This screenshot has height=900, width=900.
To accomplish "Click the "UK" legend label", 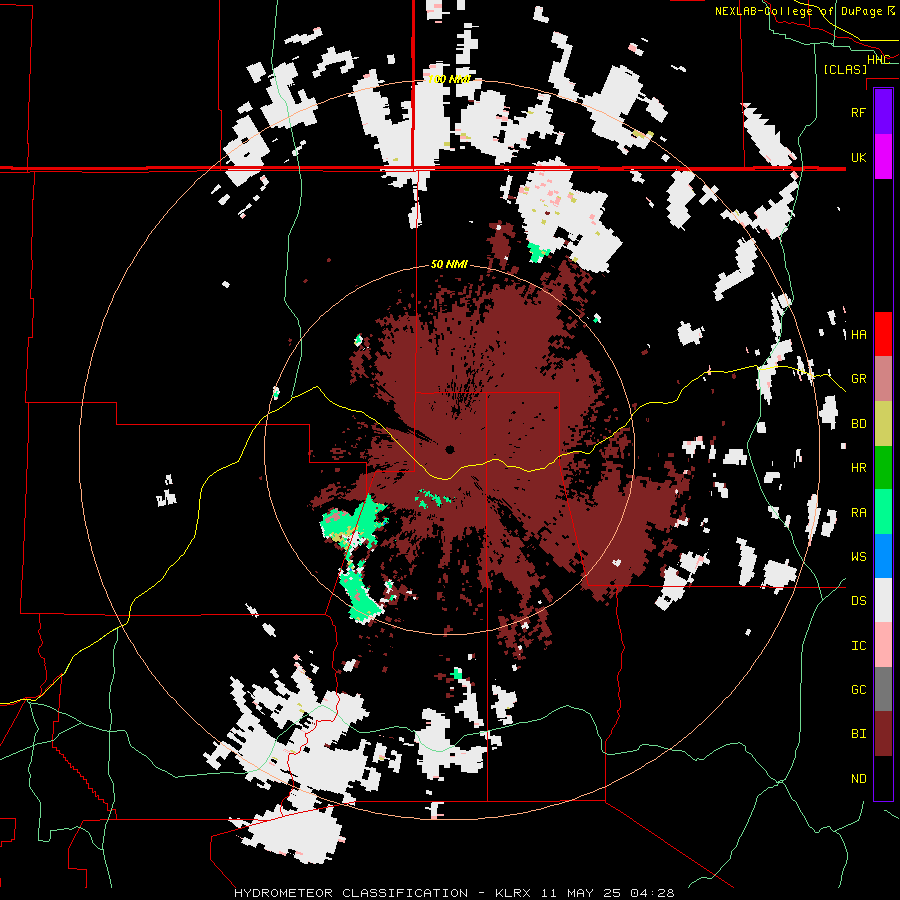I will pos(858,157).
